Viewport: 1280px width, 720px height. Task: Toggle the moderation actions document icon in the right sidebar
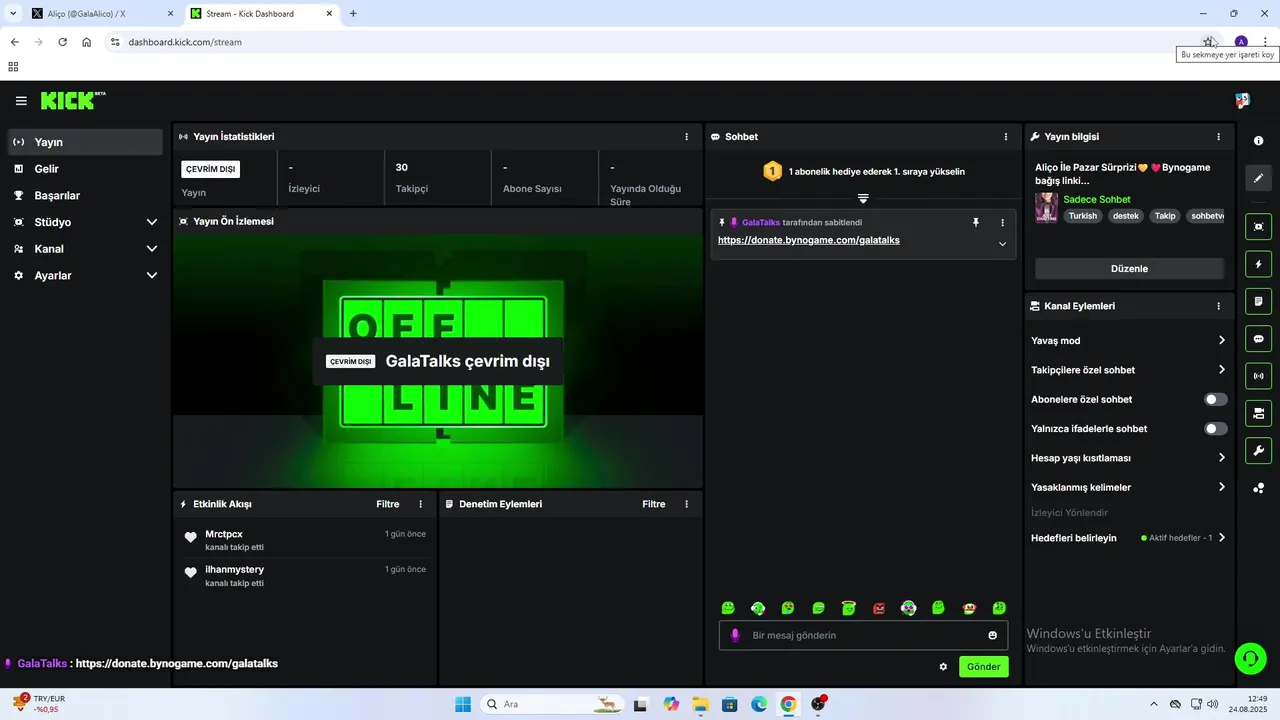[x=1258, y=301]
